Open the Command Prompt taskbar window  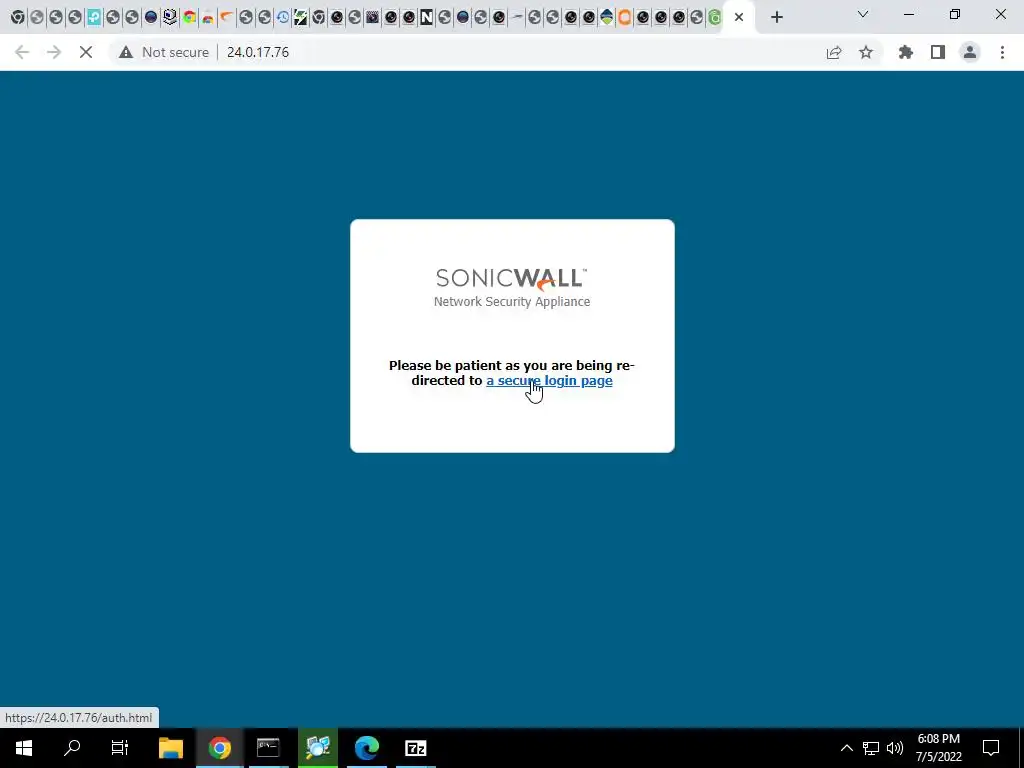[x=268, y=748]
